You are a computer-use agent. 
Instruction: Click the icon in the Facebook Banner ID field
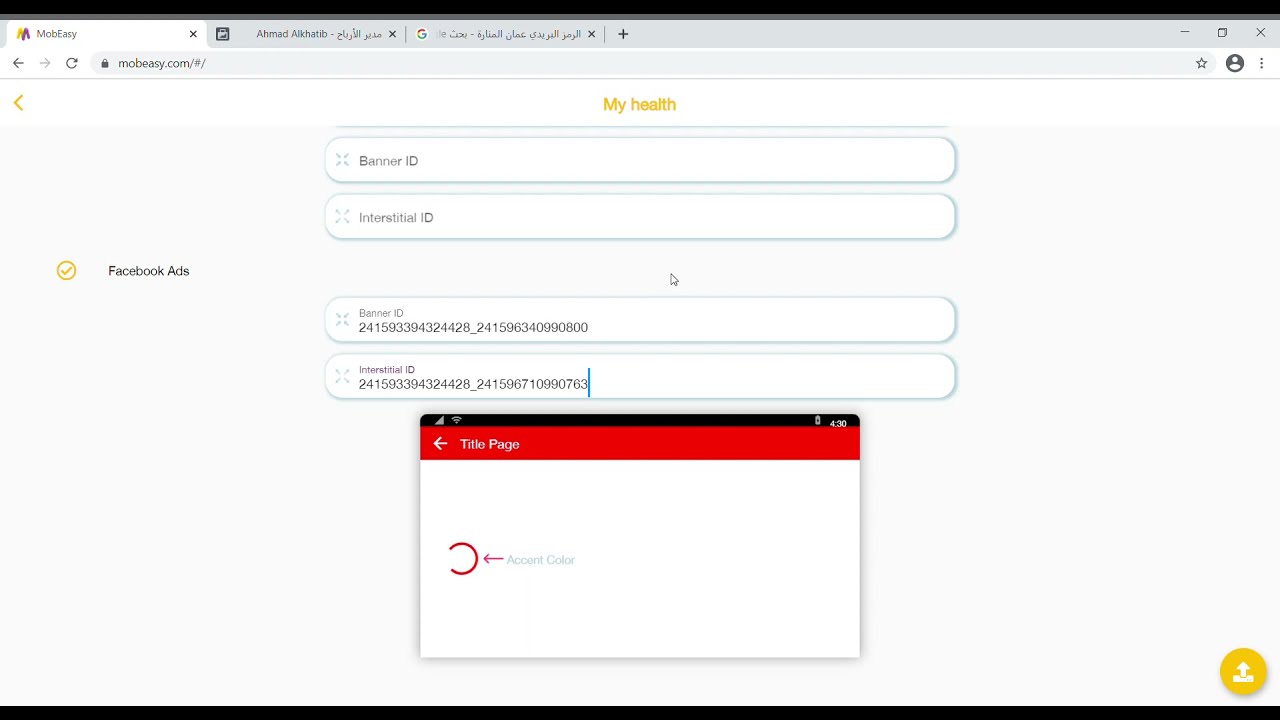(342, 320)
